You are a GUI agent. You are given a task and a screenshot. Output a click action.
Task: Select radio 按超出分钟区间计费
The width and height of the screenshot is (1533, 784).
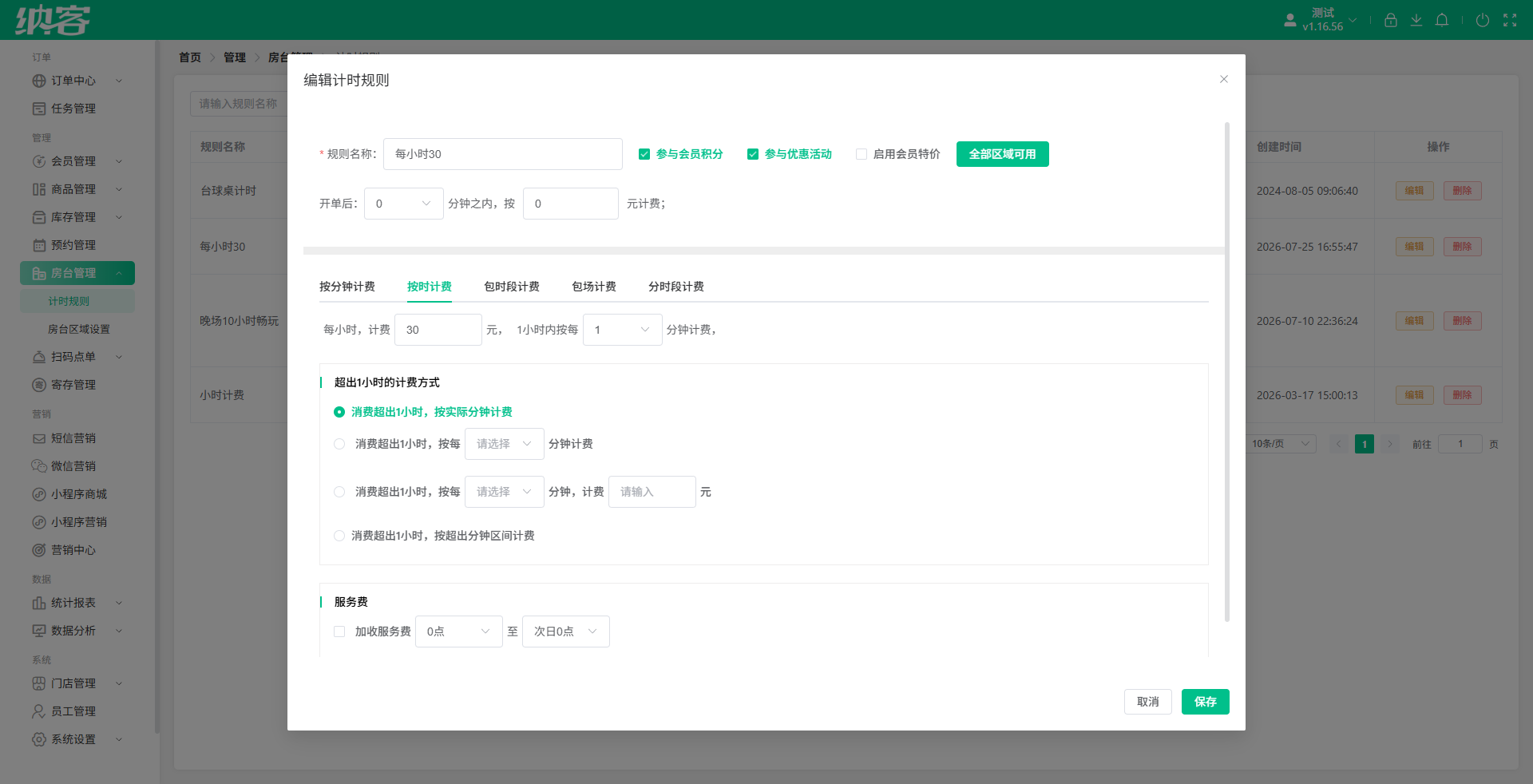(339, 536)
